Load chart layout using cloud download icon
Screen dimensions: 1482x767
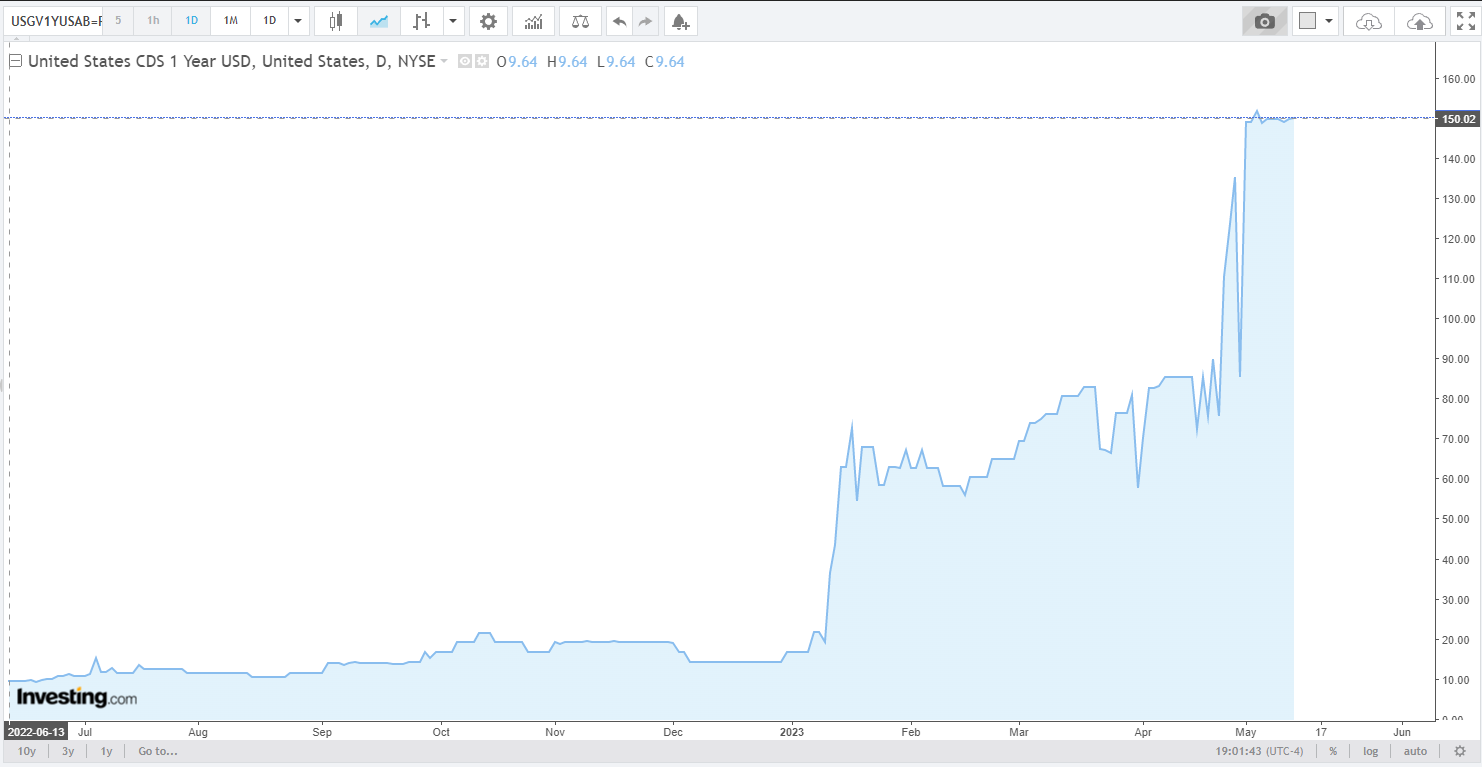pos(1369,20)
